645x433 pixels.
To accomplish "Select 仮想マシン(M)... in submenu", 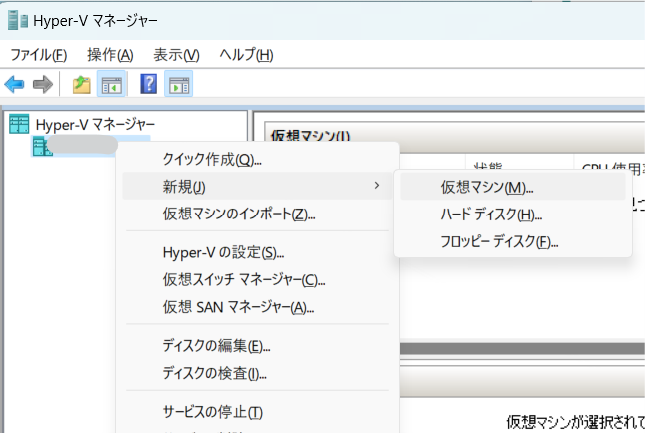I will [x=513, y=187].
